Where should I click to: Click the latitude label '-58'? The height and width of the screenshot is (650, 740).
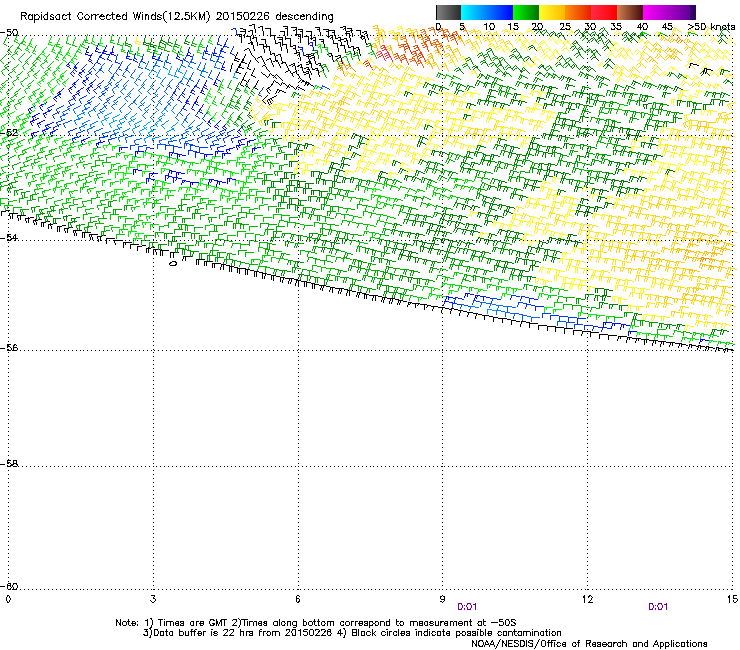[9, 464]
